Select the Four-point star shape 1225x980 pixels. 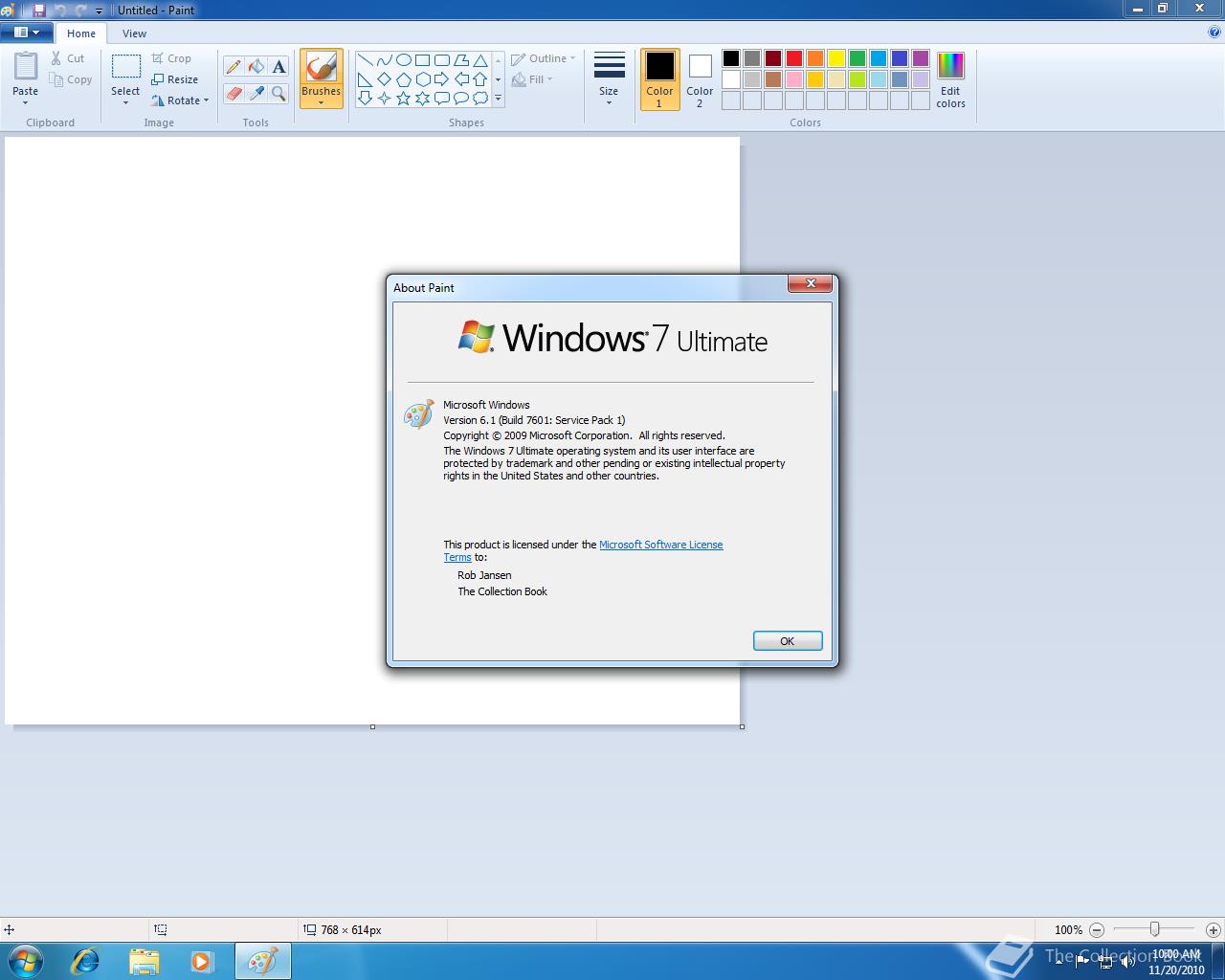click(384, 98)
